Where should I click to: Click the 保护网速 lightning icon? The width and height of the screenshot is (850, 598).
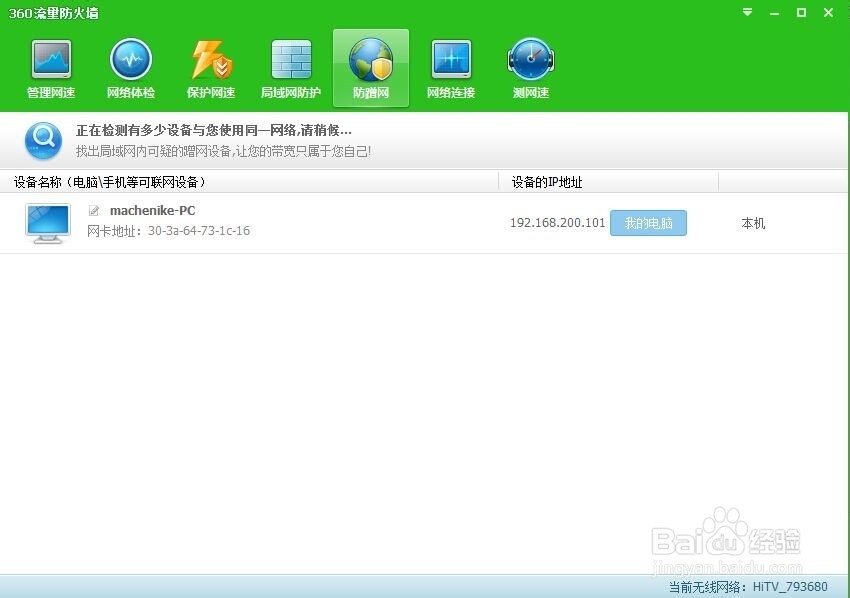tap(210, 60)
